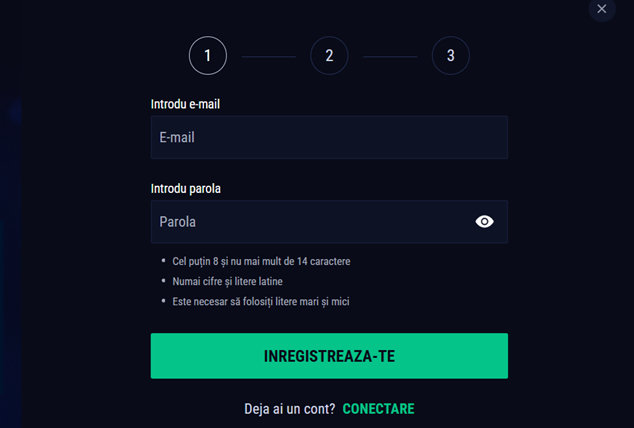The width and height of the screenshot is (634, 428).
Task: Click into the E-mail input field
Action: 329,138
